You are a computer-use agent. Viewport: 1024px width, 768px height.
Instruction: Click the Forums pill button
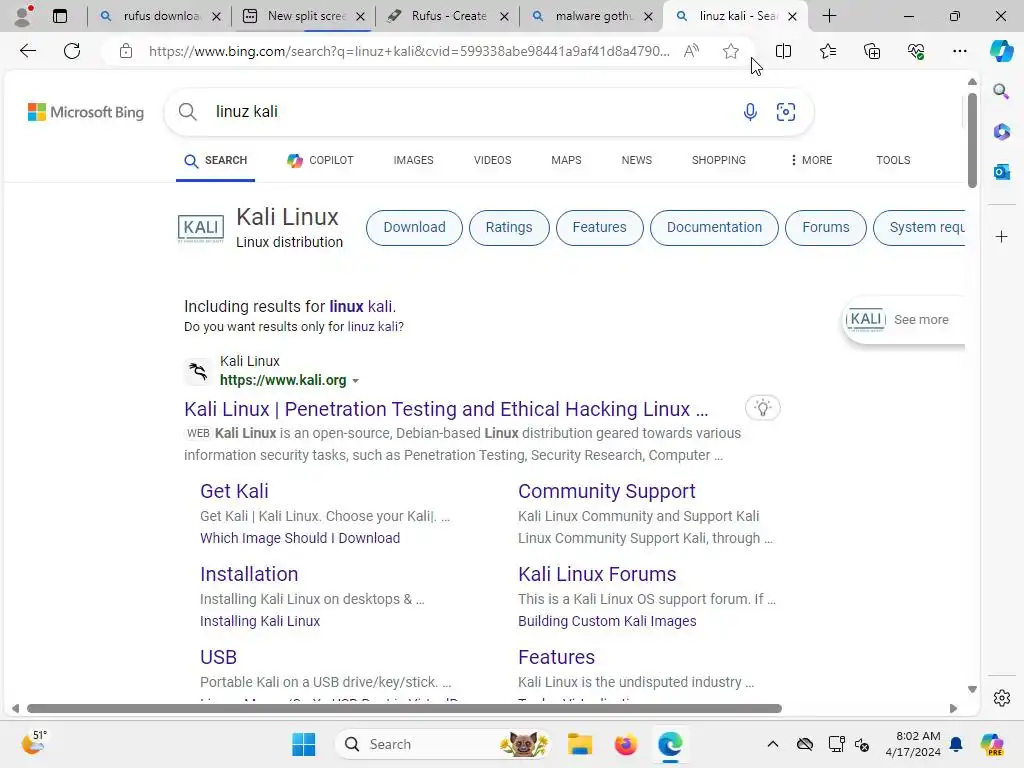tap(825, 227)
